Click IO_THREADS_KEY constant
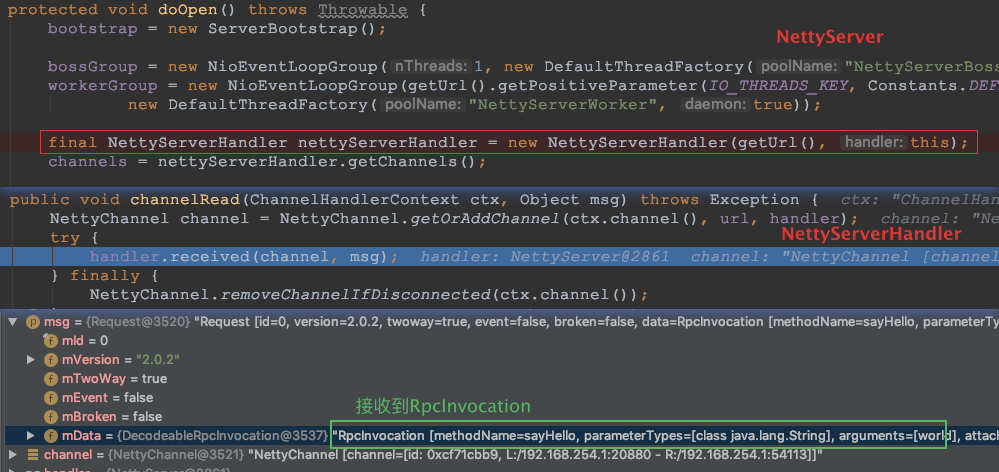This screenshot has height=472, width=999. [779, 85]
